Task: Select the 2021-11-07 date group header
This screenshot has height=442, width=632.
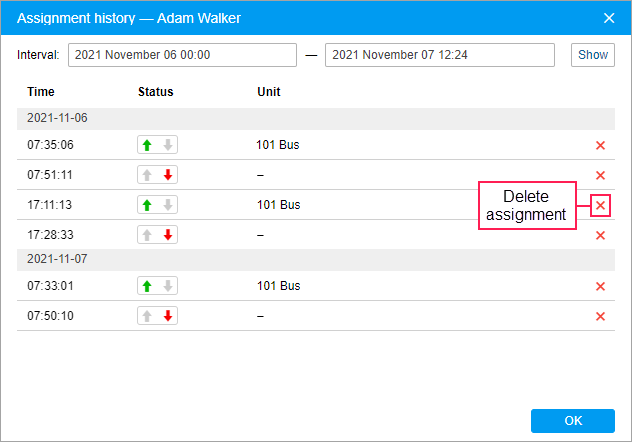Action: point(57,259)
